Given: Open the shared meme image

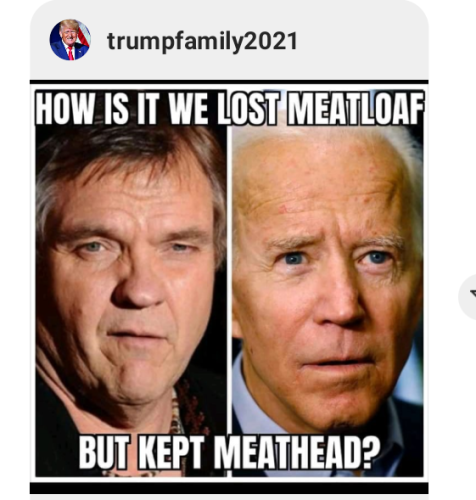Looking at the screenshot, I should [229, 283].
